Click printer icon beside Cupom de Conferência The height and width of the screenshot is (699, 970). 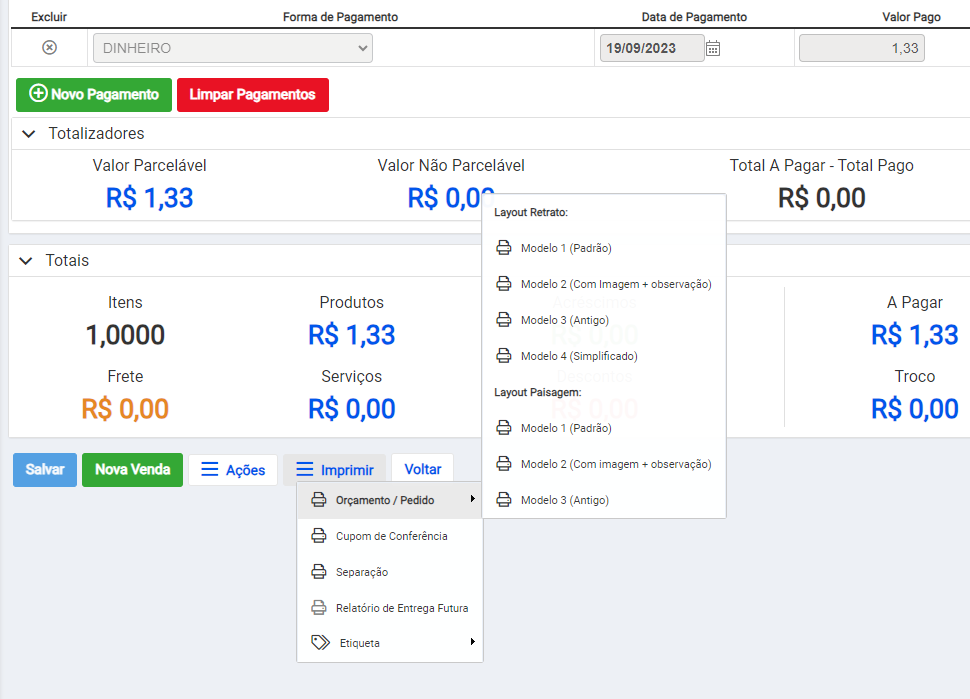tap(319, 536)
